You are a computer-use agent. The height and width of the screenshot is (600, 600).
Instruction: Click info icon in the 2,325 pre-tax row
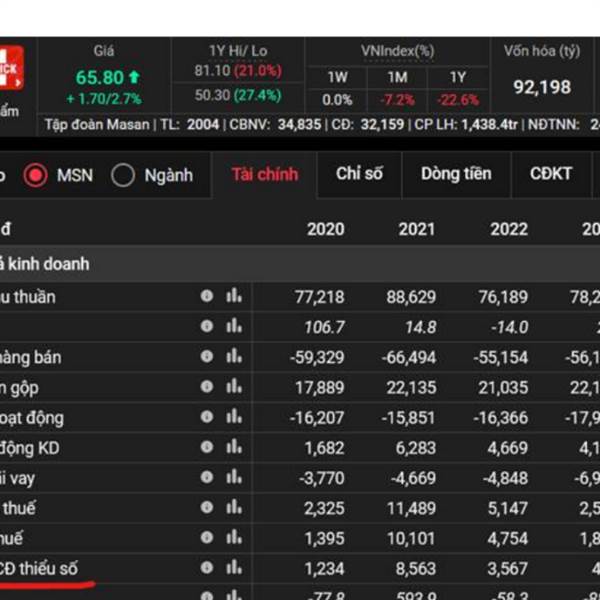coord(207,507)
